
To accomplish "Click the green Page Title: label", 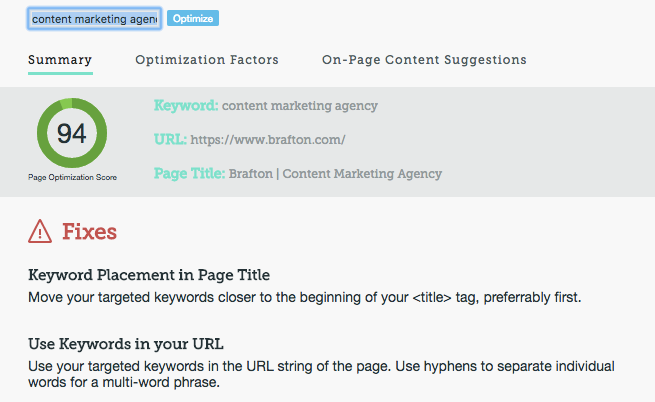I will click(x=190, y=173).
